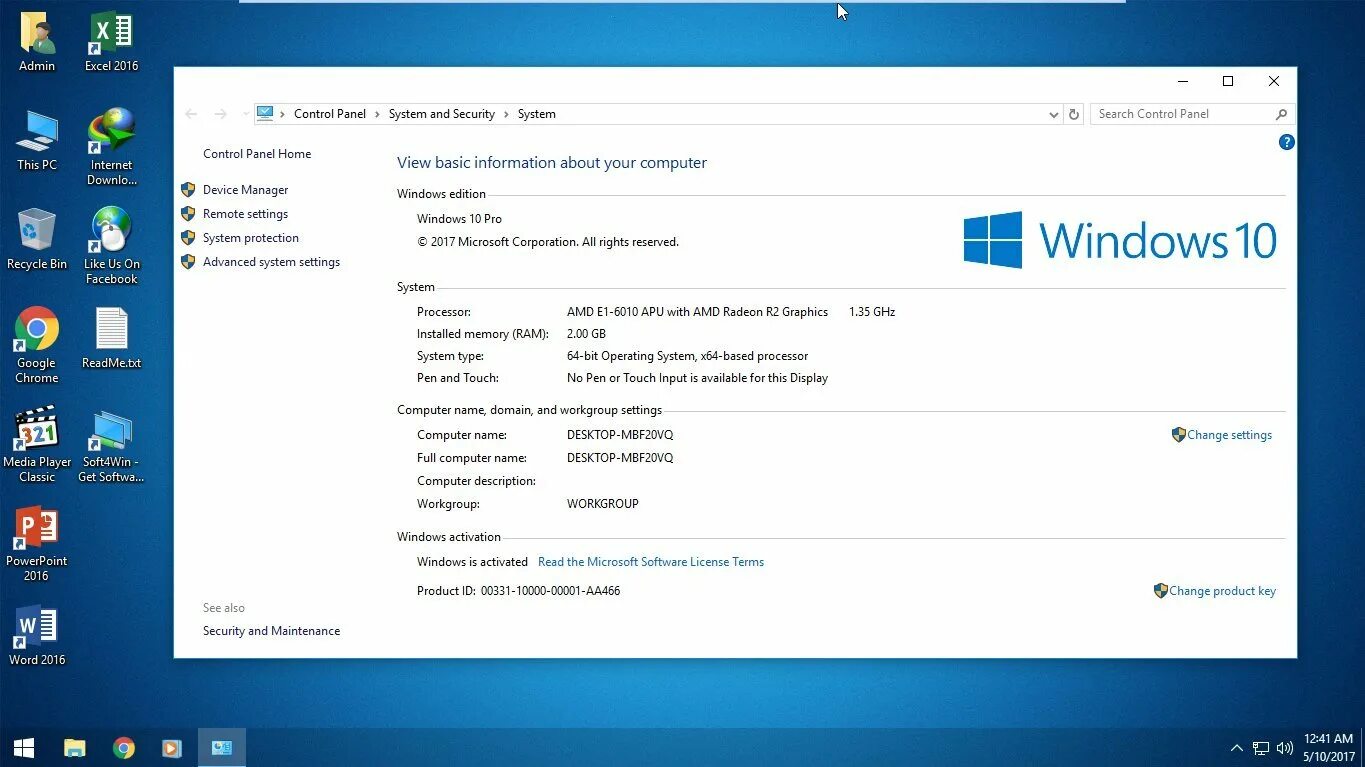
Task: Click Change product key
Action: click(1222, 591)
